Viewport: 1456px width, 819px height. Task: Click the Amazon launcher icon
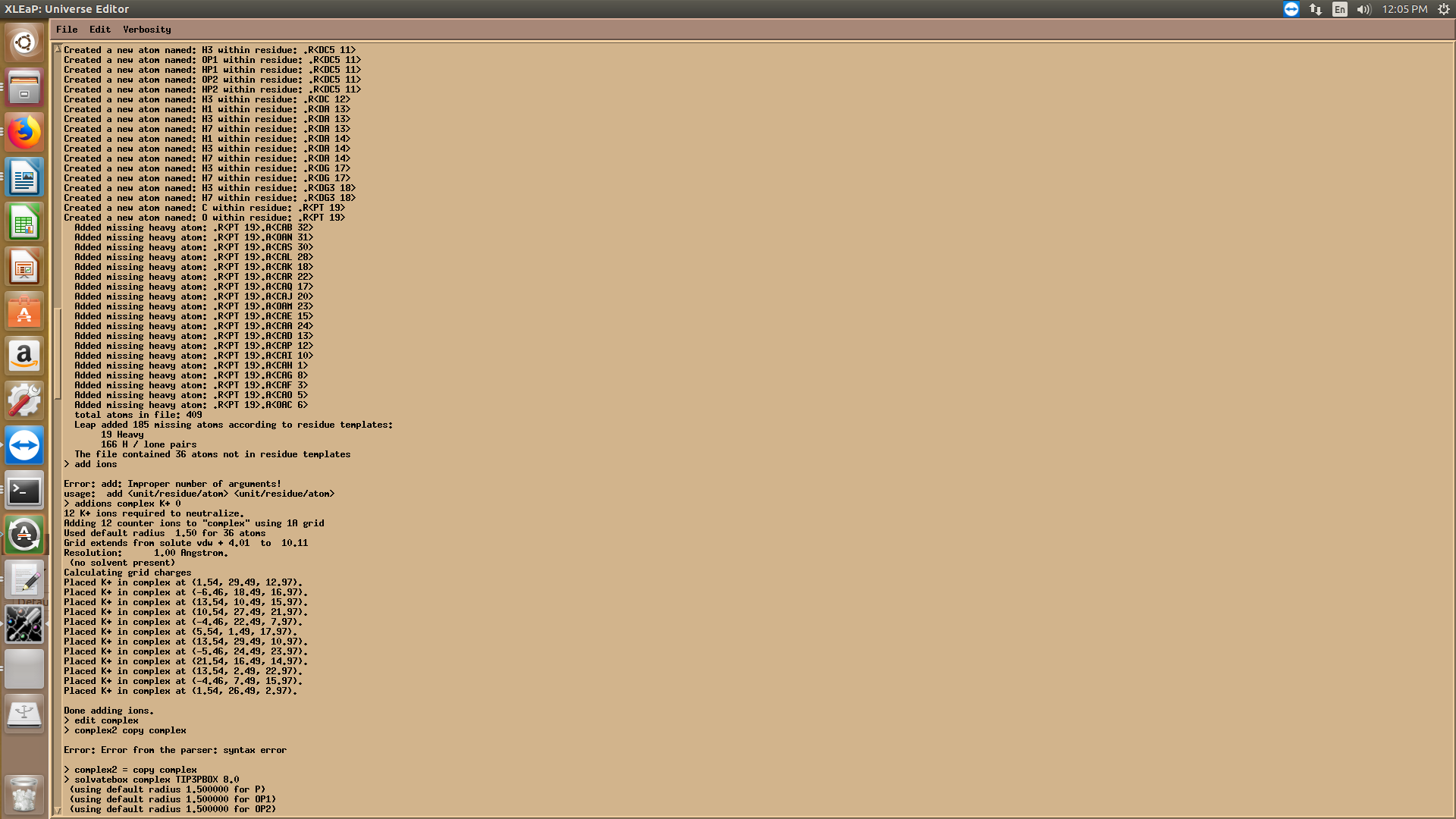(x=24, y=356)
